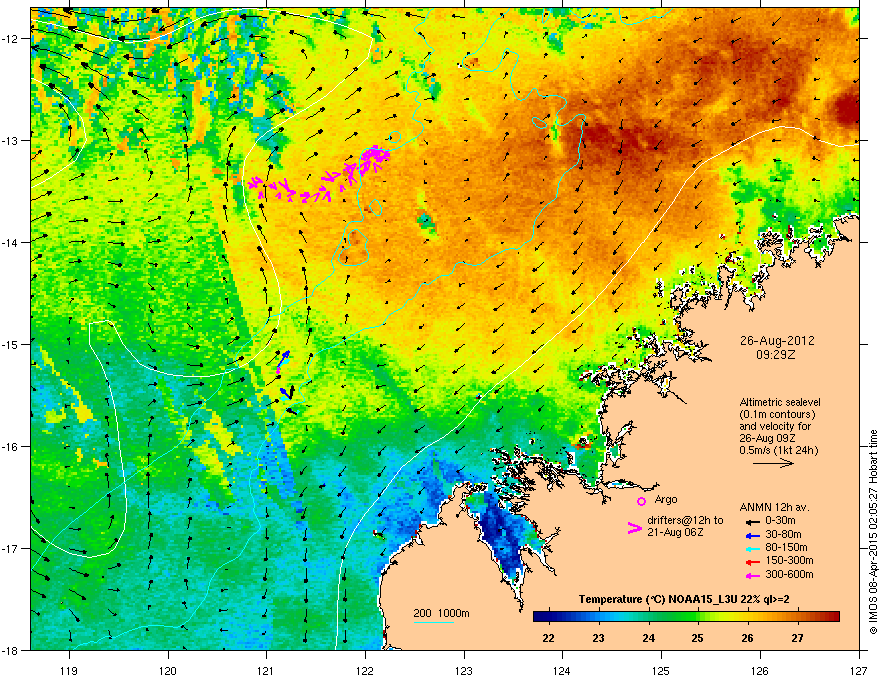The height and width of the screenshot is (680, 880).
Task: Click the latitude axis label -16
Action: [x=10, y=447]
